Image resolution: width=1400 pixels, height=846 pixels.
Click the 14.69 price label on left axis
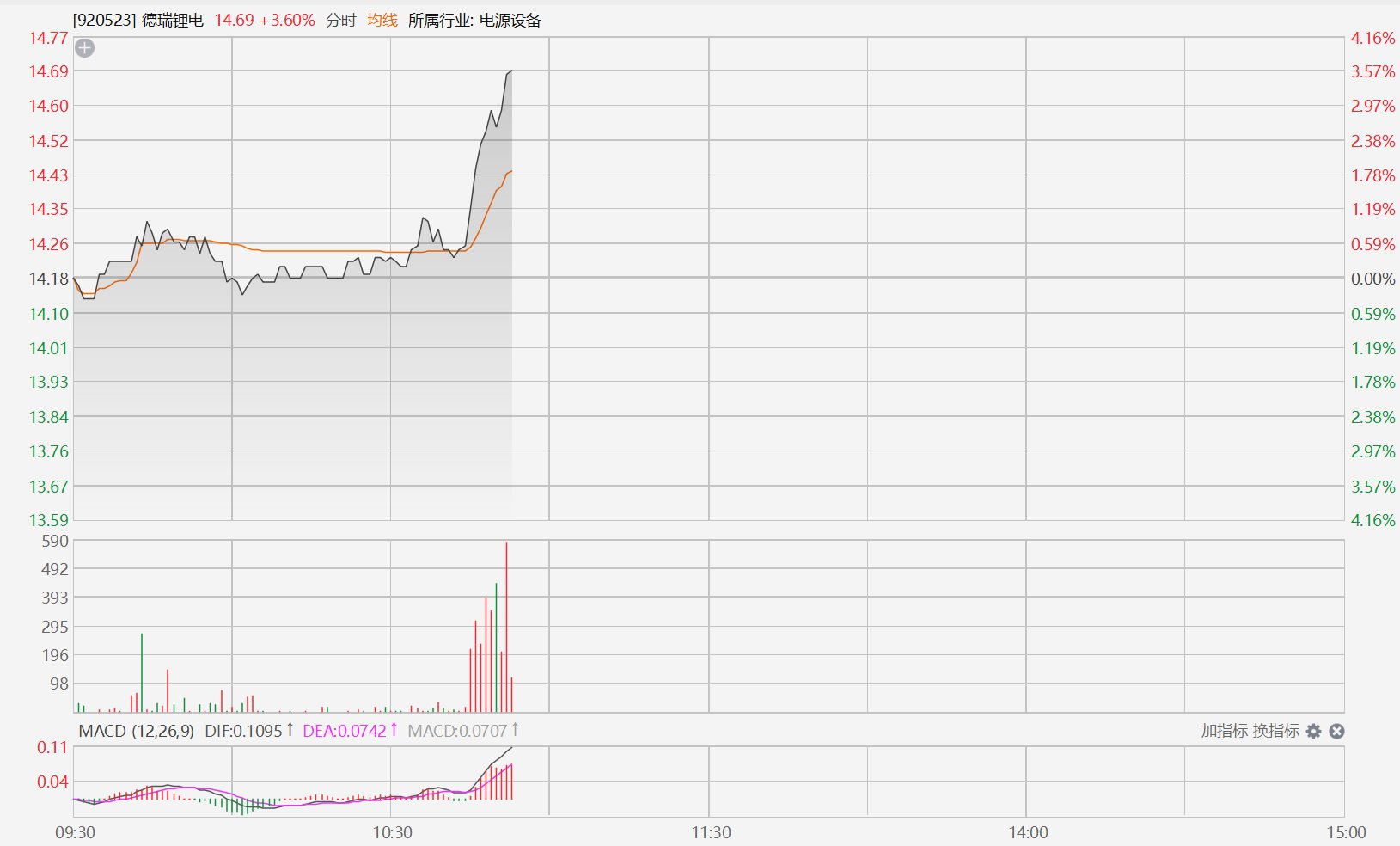(48, 71)
